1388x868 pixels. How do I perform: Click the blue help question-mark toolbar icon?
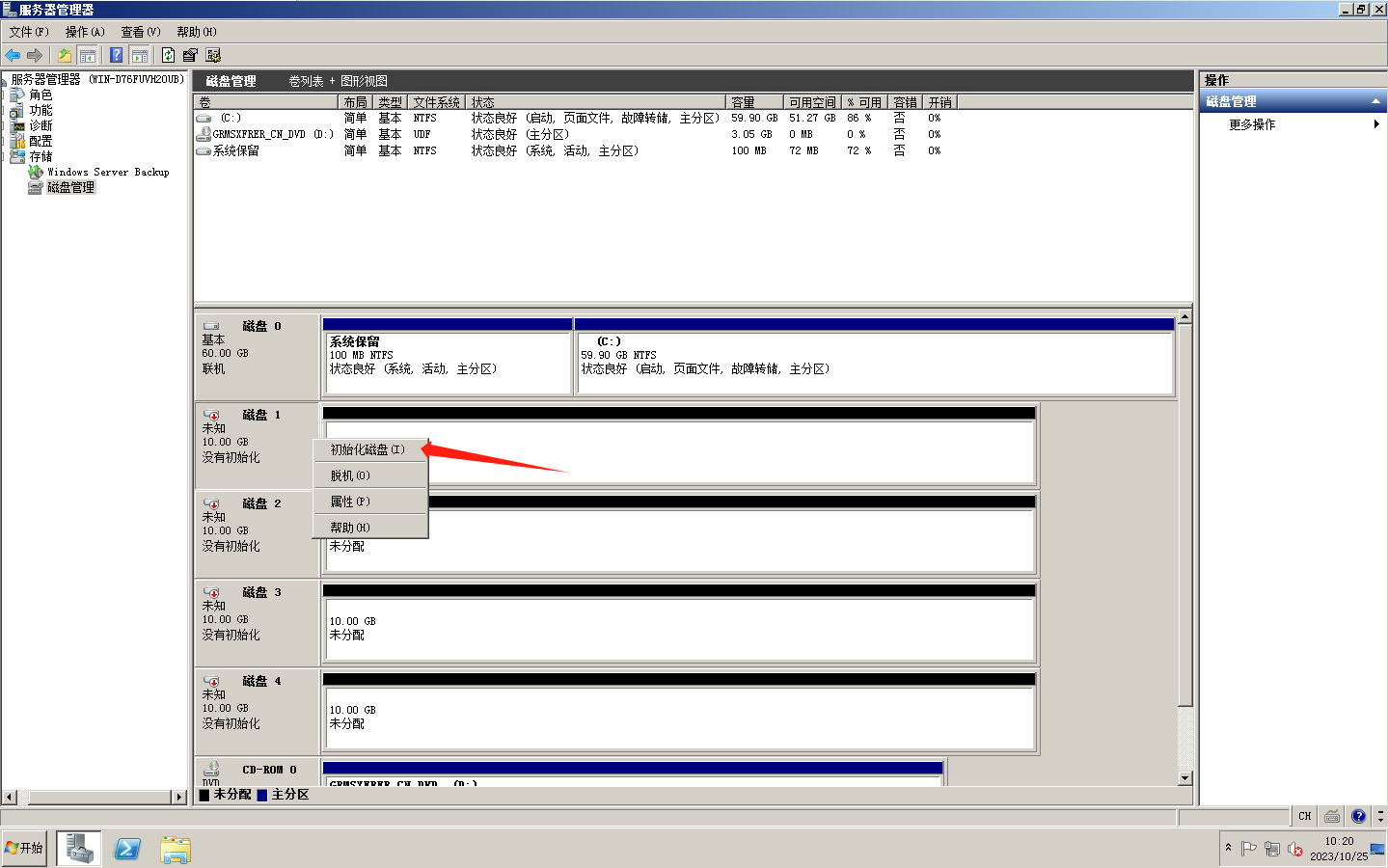116,55
